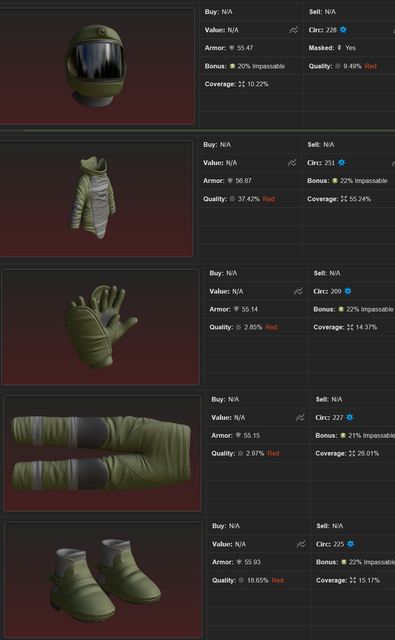
Task: Click blue gear icon next to Circ: 251
Action: pyautogui.click(x=342, y=162)
